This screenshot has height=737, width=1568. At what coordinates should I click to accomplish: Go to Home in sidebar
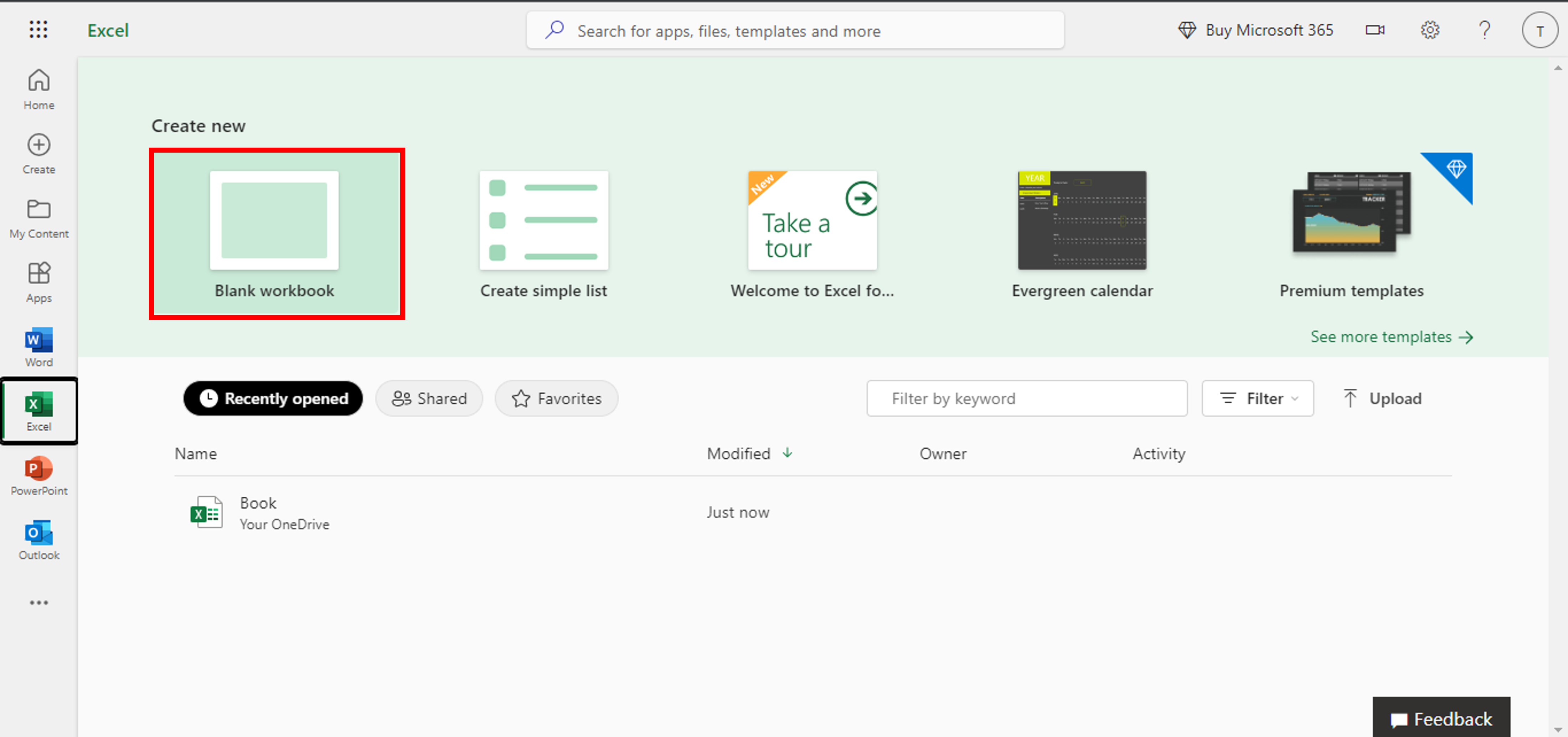tap(39, 89)
